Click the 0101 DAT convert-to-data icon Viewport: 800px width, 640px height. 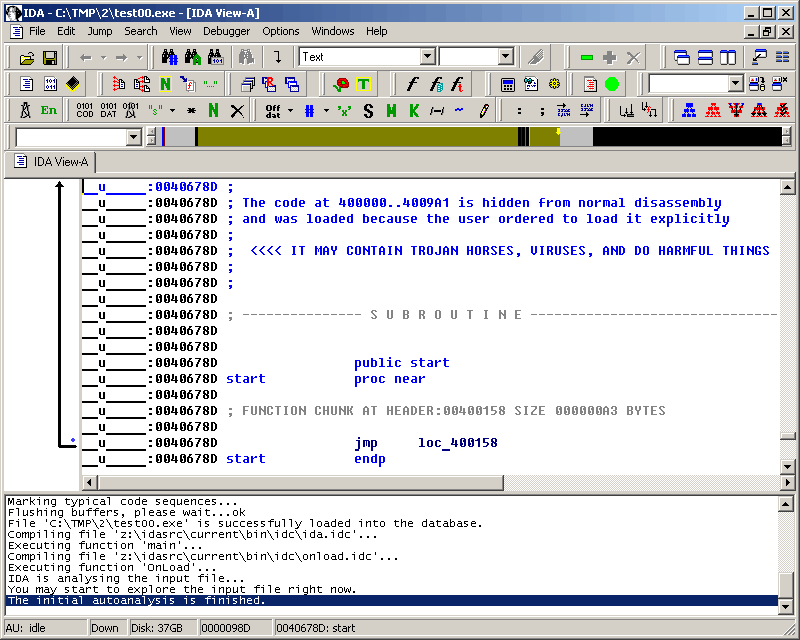pyautogui.click(x=108, y=110)
